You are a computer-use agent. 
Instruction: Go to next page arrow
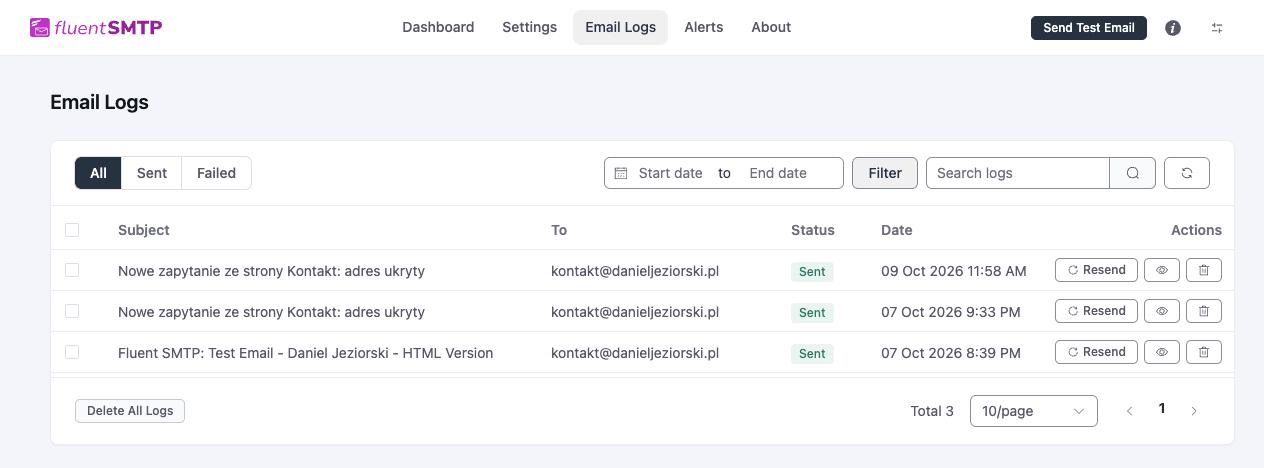(1194, 411)
